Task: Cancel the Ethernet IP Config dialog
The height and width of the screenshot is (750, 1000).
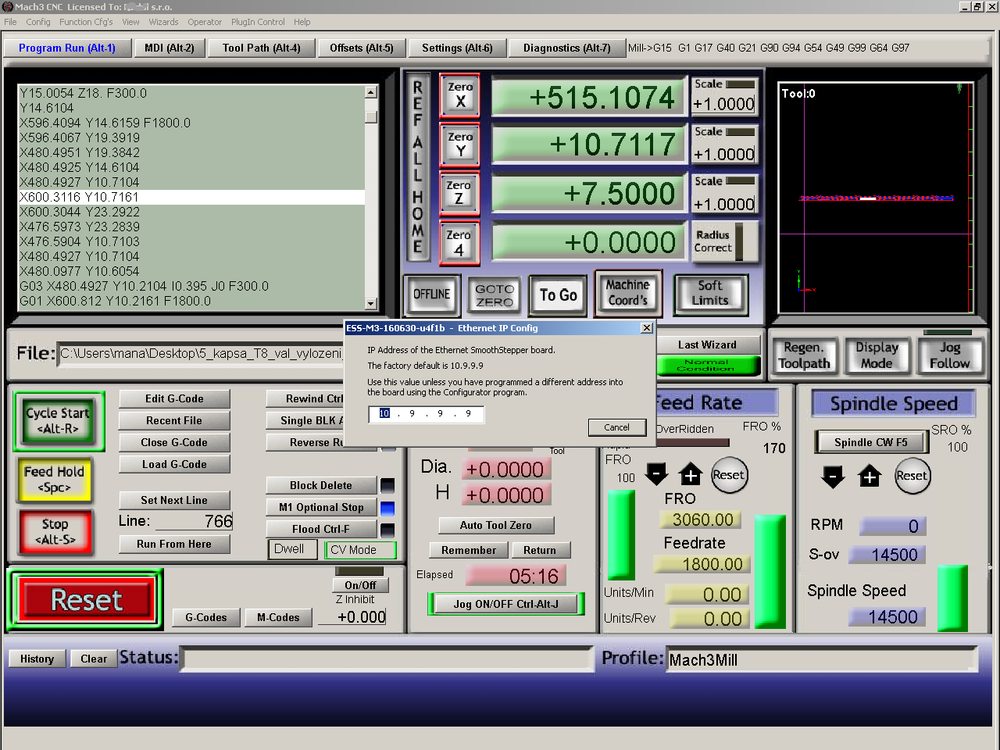Action: 617,427
